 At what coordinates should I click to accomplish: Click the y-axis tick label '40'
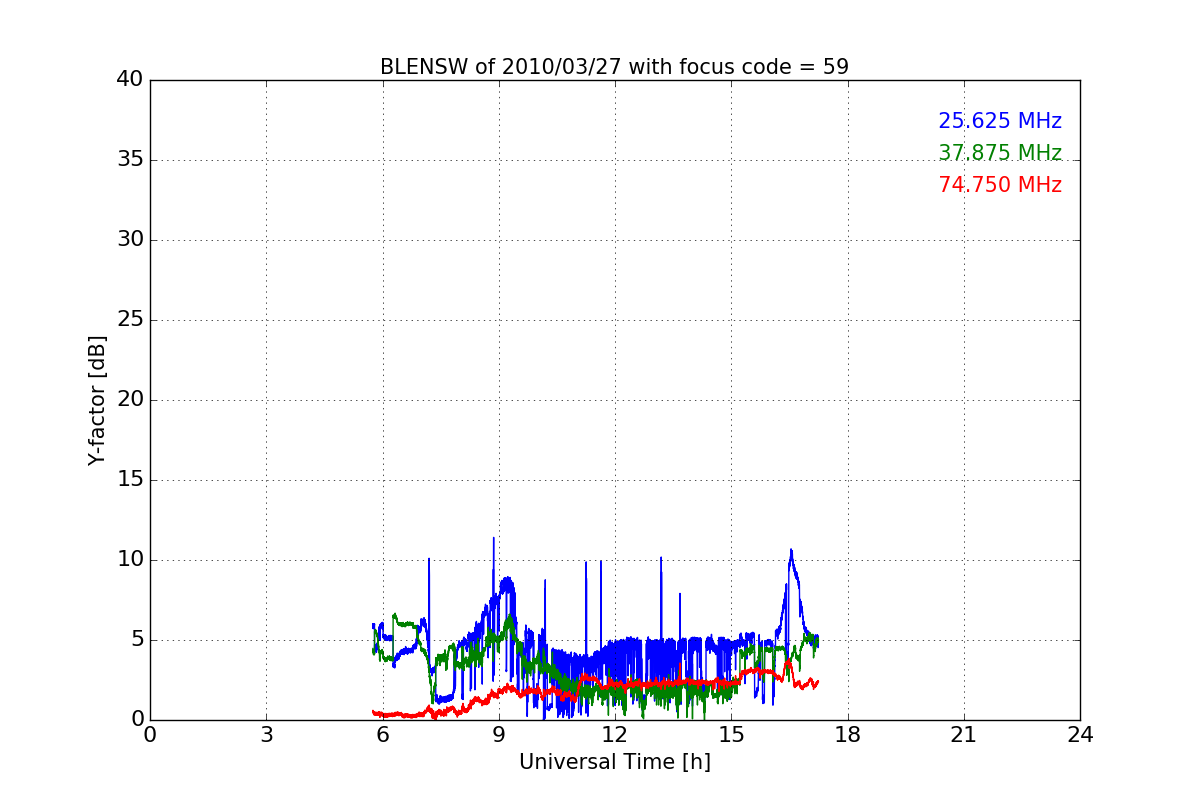tap(130, 80)
